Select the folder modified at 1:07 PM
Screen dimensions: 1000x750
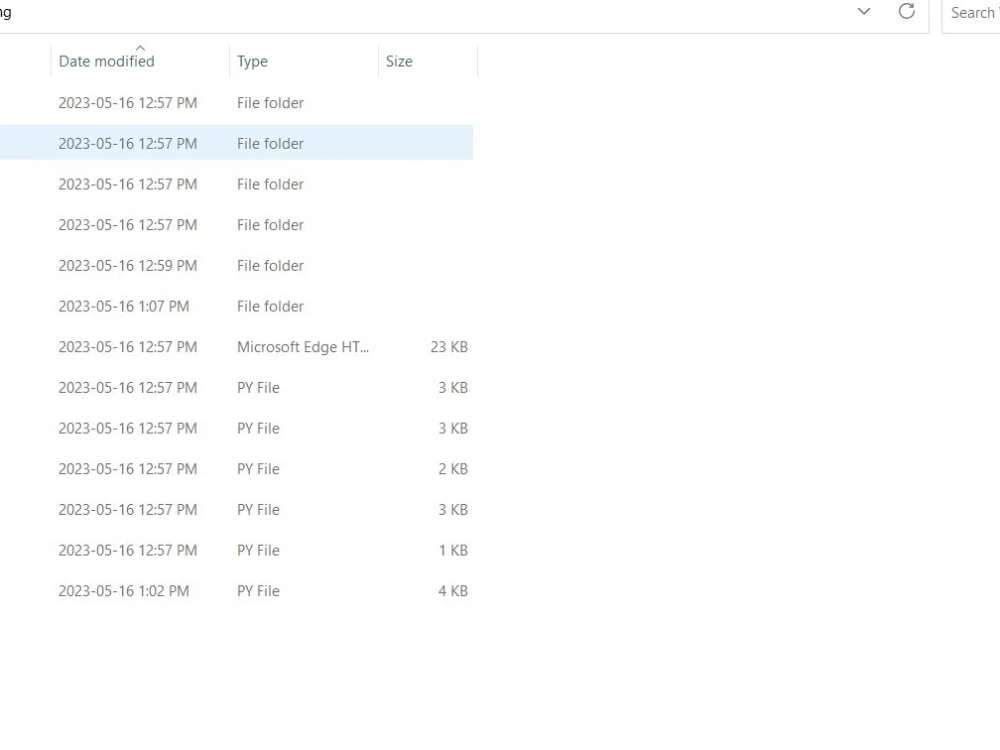click(237, 306)
